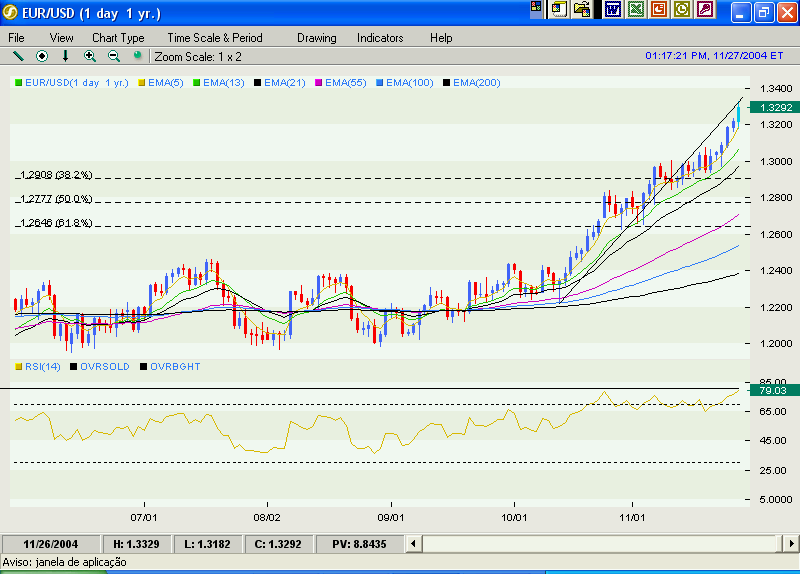Open the Indicators menu
Image resolution: width=800 pixels, height=574 pixels.
point(380,38)
